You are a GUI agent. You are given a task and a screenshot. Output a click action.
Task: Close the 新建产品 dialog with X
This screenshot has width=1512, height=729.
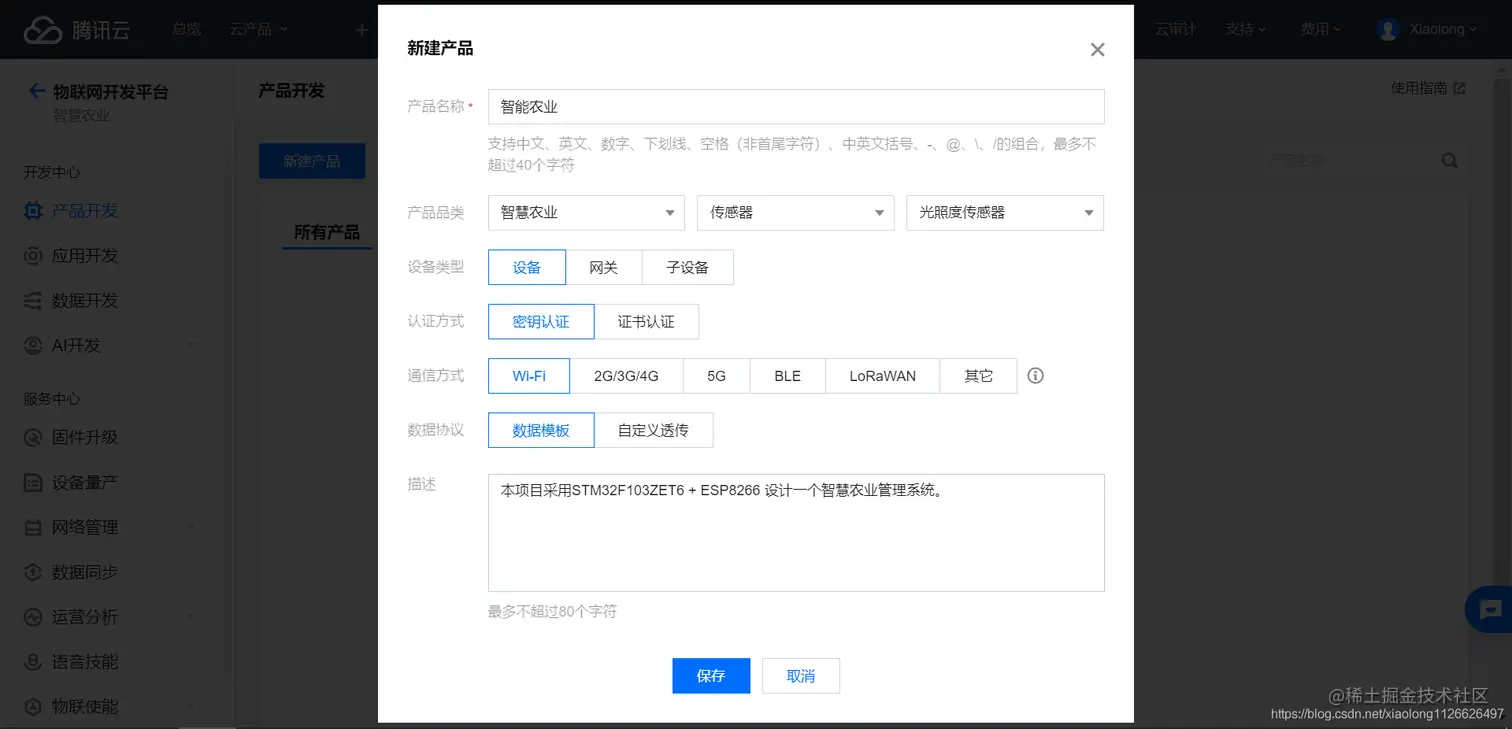click(x=1097, y=50)
